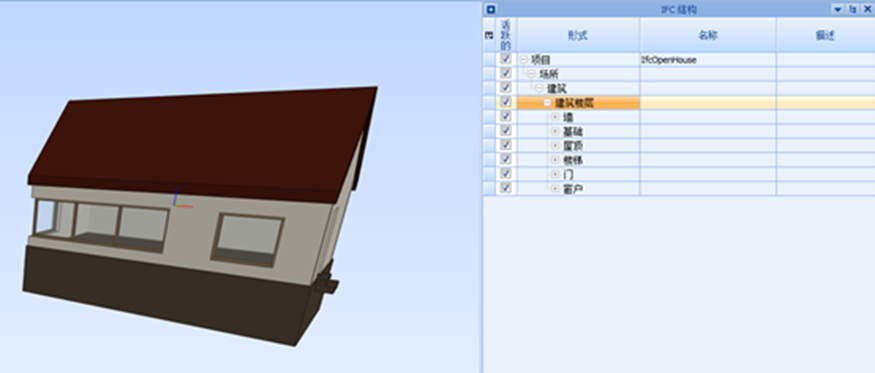Viewport: 875px width, 373px height.
Task: Collapse the 建筑楼层 tree node
Action: pyautogui.click(x=547, y=103)
